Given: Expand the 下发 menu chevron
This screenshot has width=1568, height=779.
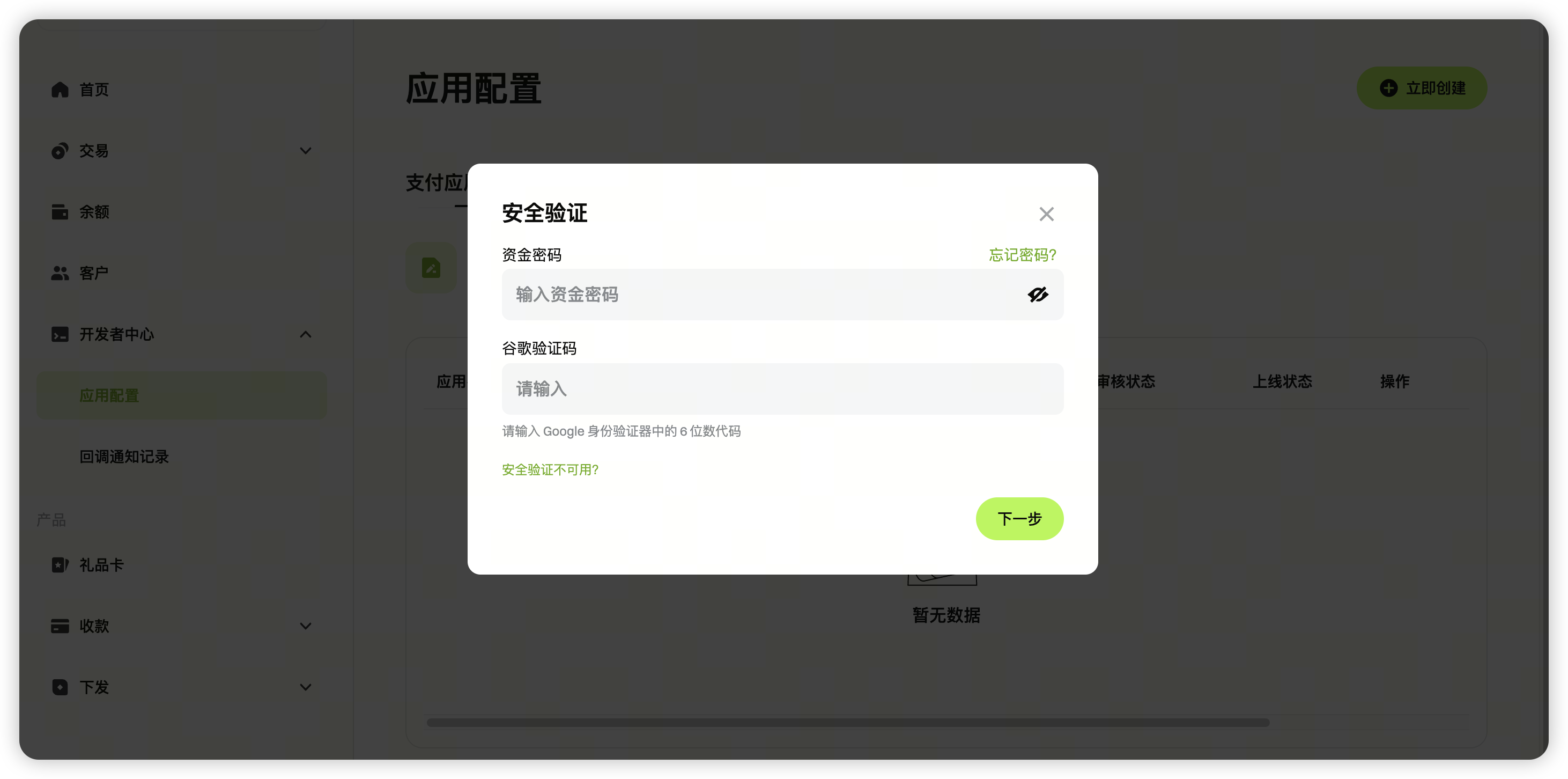Looking at the screenshot, I should click(306, 686).
